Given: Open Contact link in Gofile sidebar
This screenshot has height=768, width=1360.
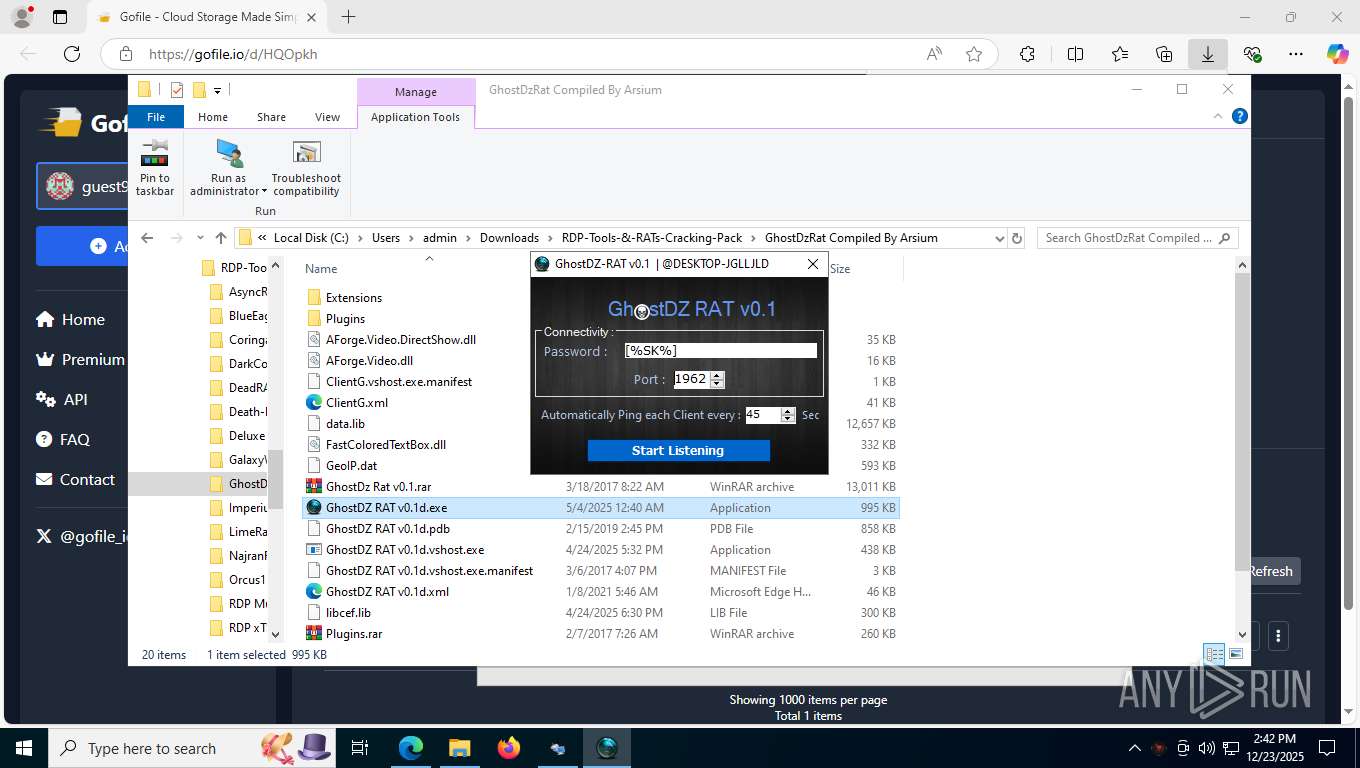Looking at the screenshot, I should click(75, 479).
